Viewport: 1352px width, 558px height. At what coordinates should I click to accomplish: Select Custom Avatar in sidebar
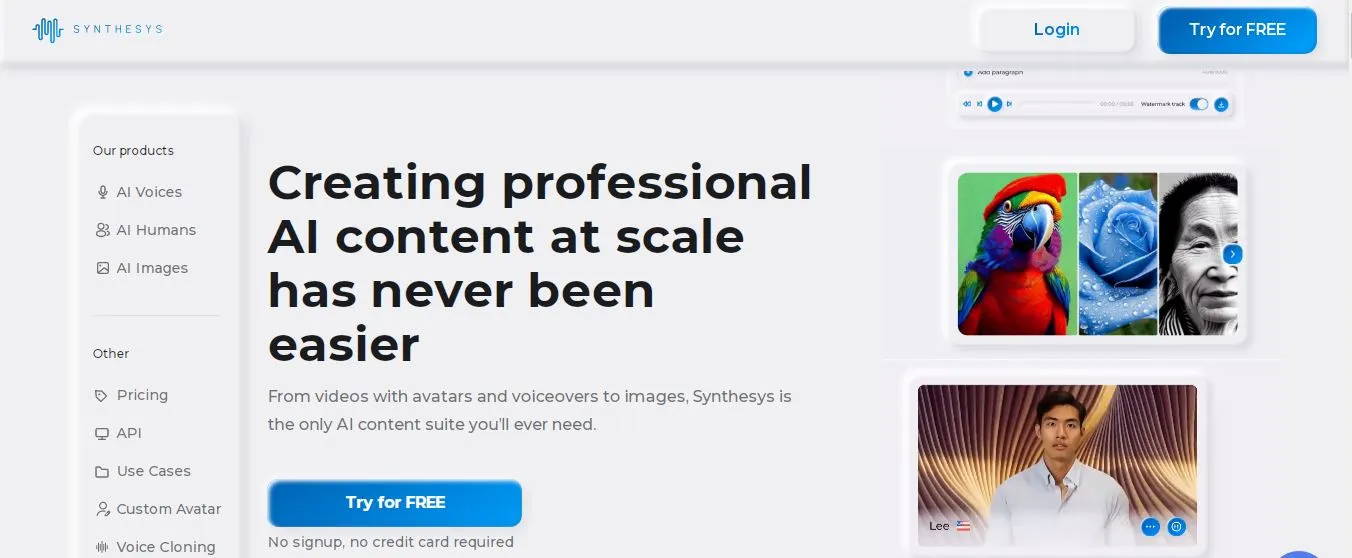(x=158, y=509)
